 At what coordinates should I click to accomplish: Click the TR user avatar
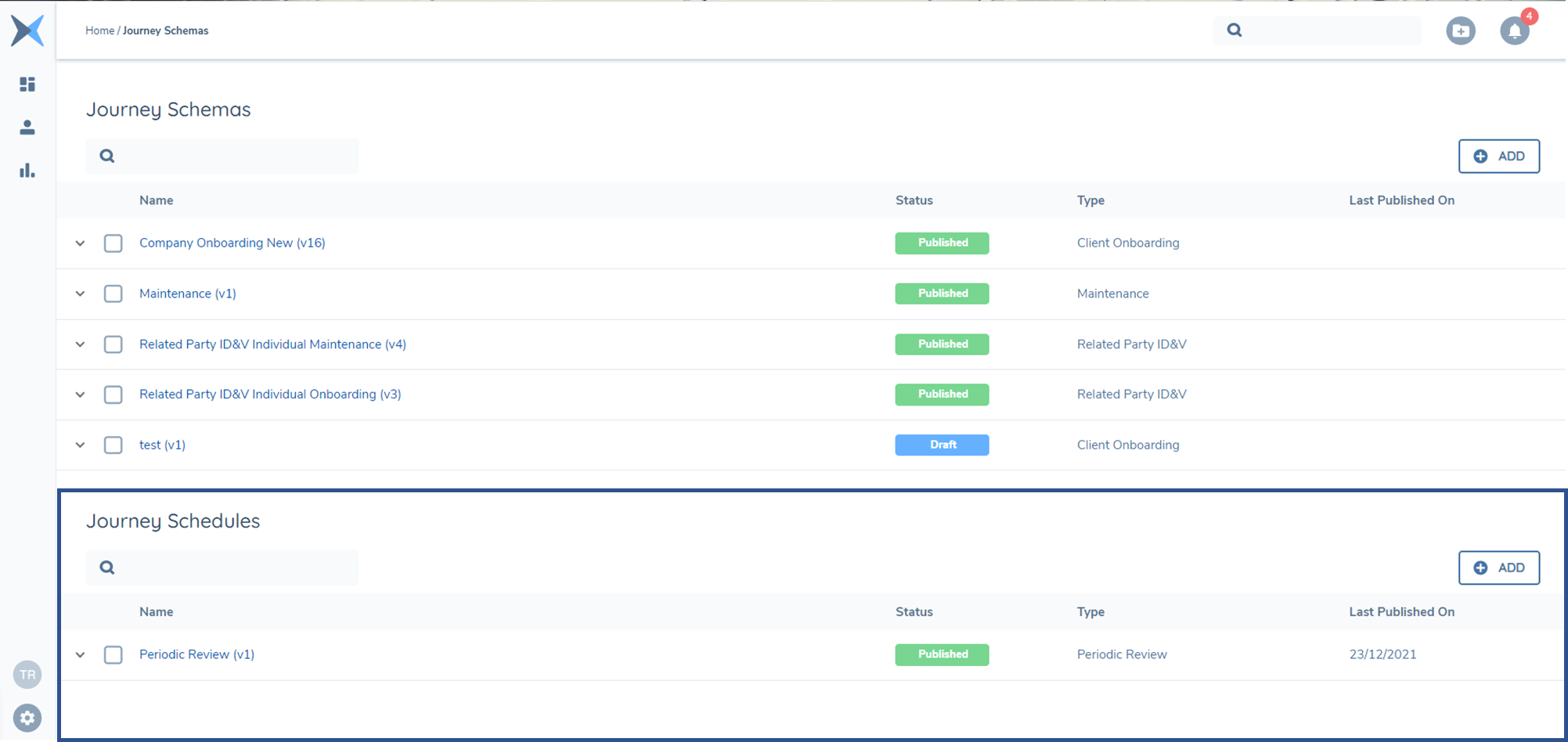(x=27, y=675)
